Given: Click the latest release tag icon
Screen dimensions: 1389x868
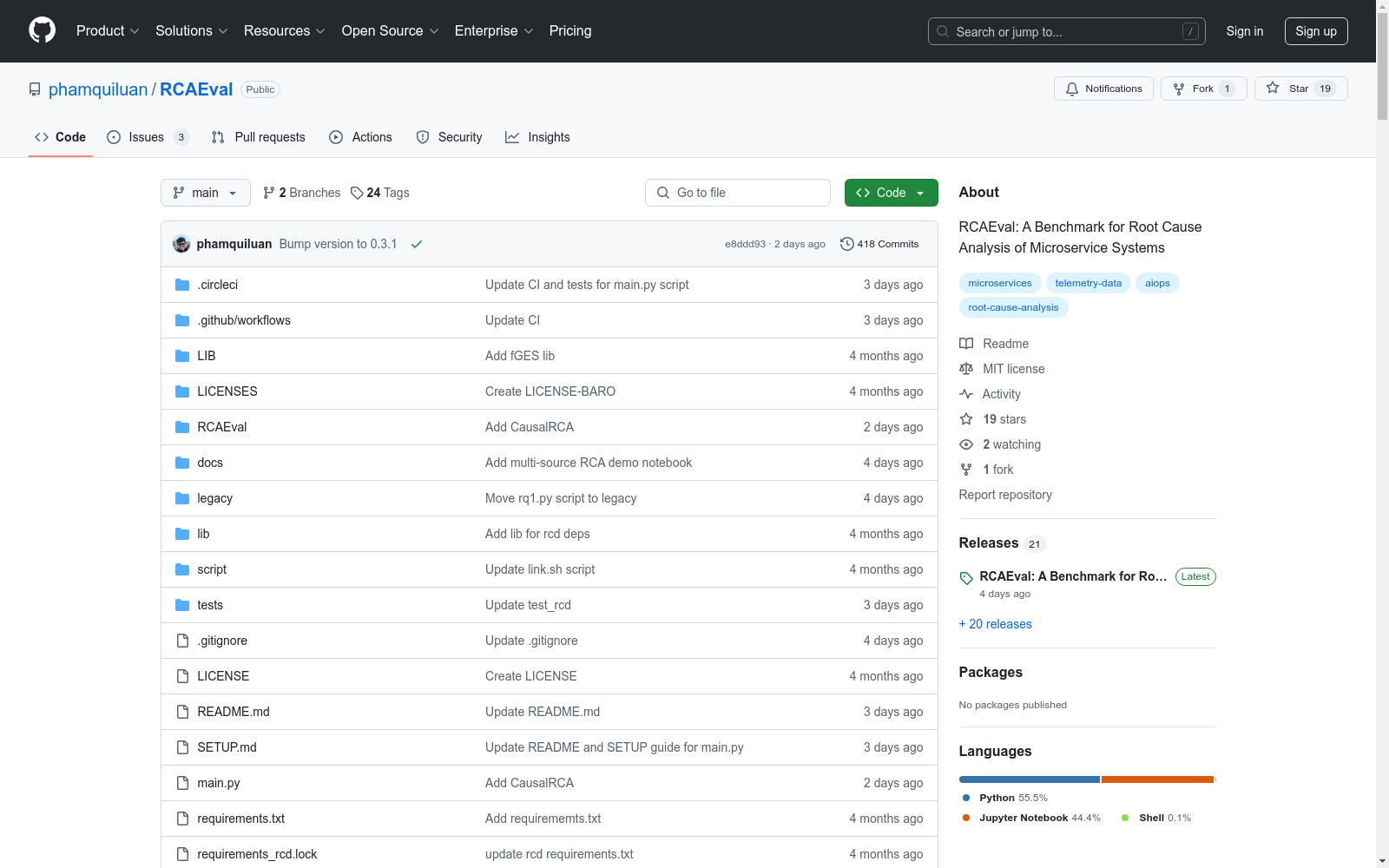Looking at the screenshot, I should pos(966,578).
